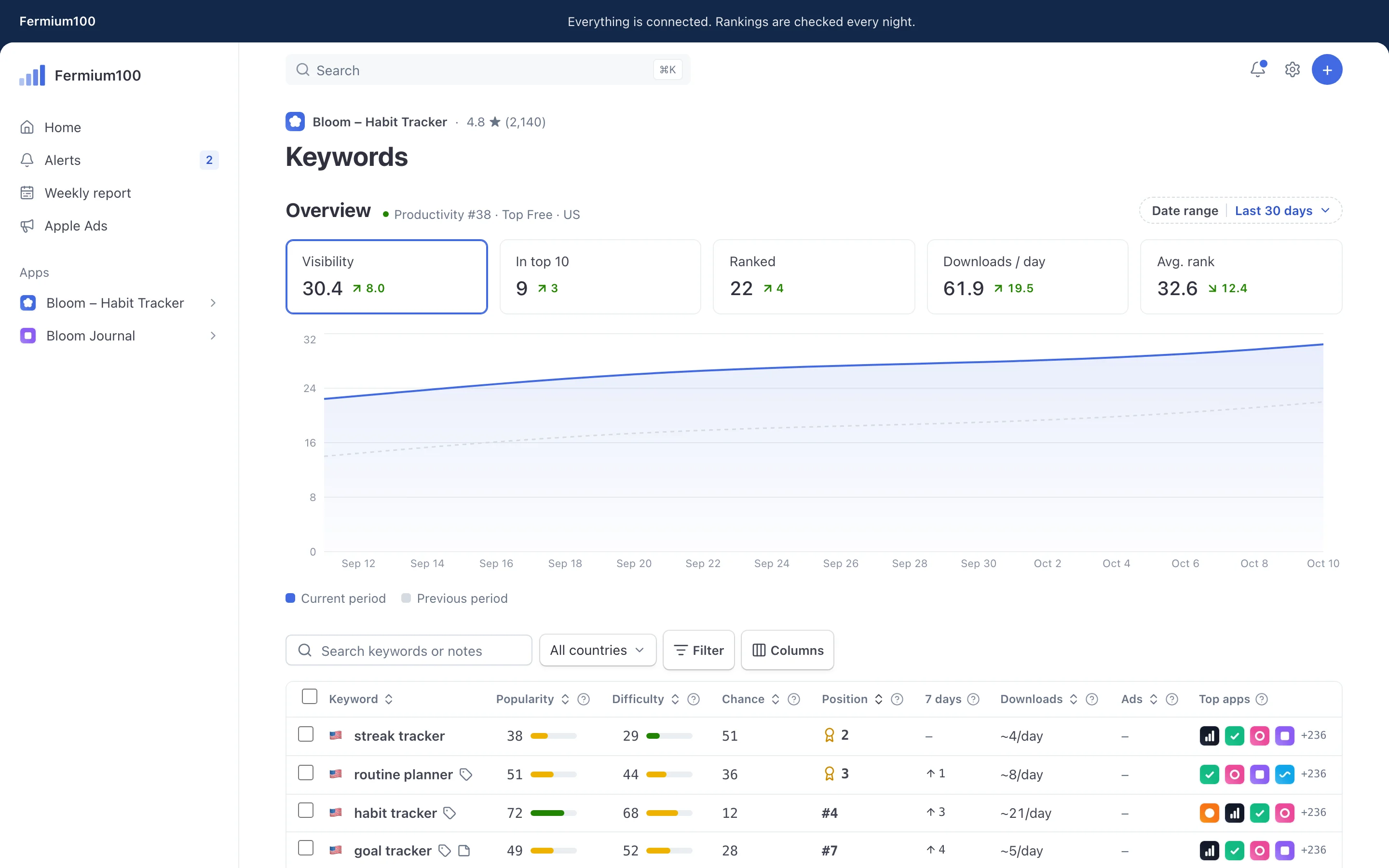The height and width of the screenshot is (868, 1389).
Task: Click the Chance help question icon
Action: 794,699
